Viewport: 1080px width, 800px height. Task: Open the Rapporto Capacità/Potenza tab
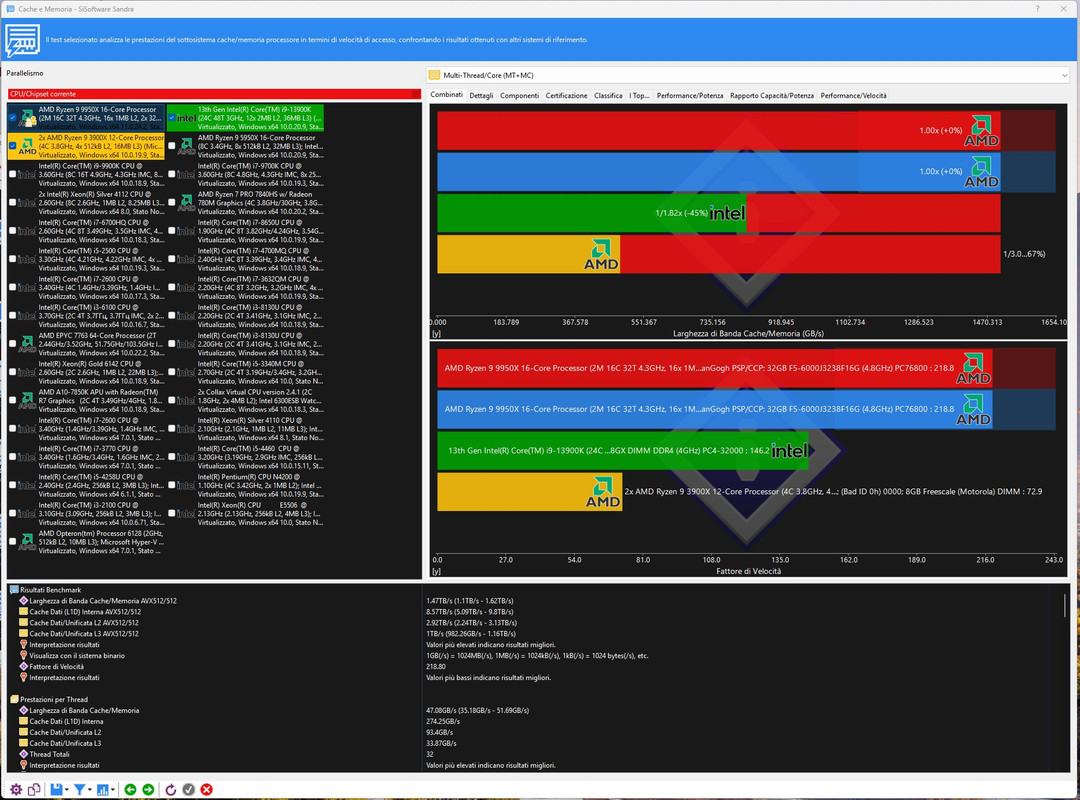771,96
